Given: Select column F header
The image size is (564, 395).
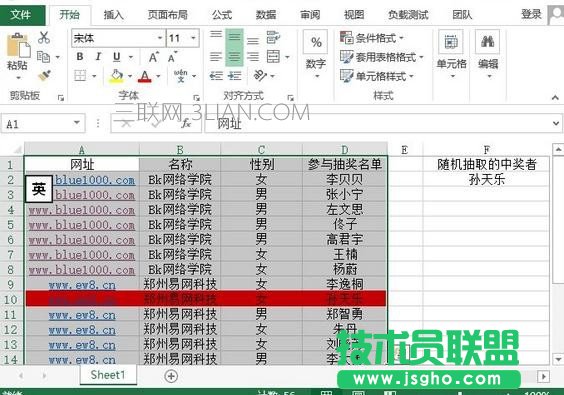Looking at the screenshot, I should coord(486,149).
